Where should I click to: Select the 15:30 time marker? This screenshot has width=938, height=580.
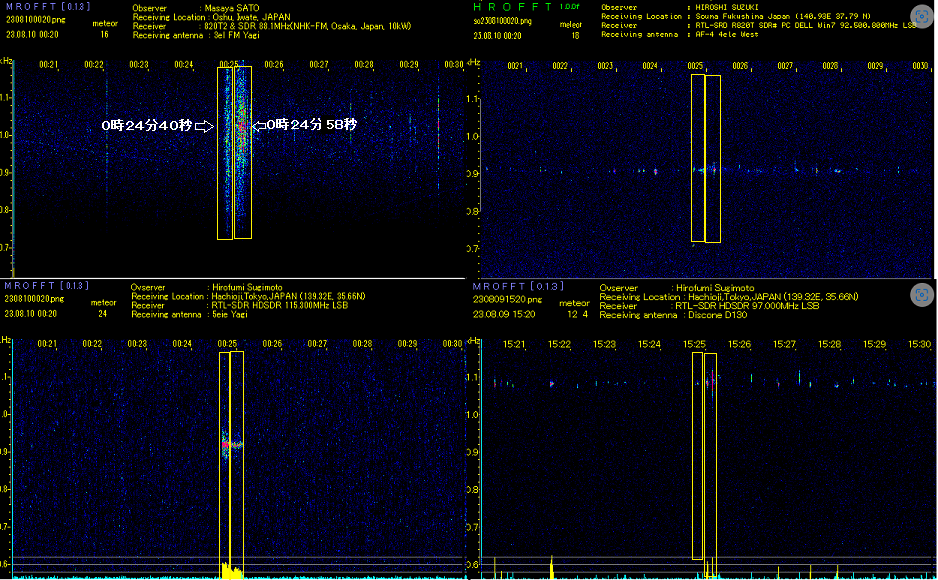click(x=919, y=344)
